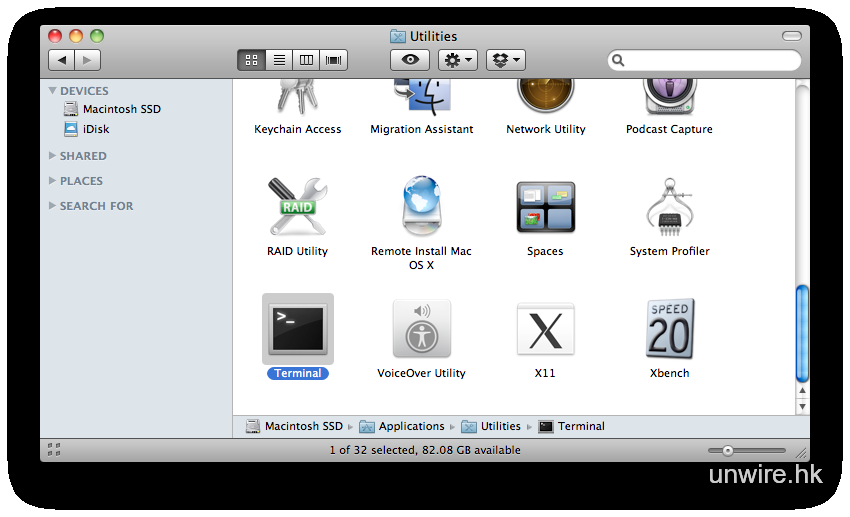Open the Action gear dropdown menu
The image size is (850, 517).
[459, 60]
